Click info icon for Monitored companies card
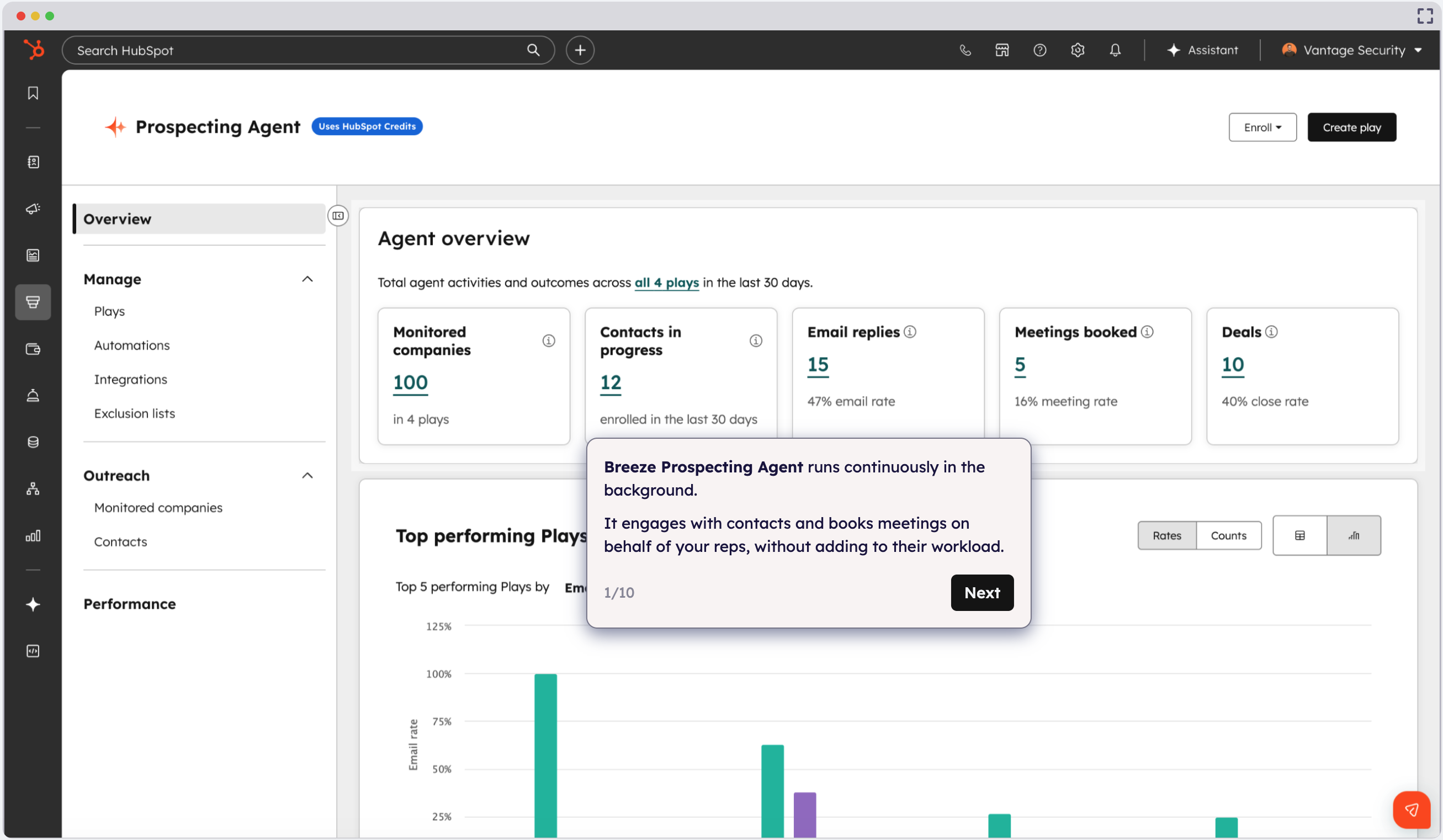Viewport: 1443px width, 840px height. pos(549,341)
